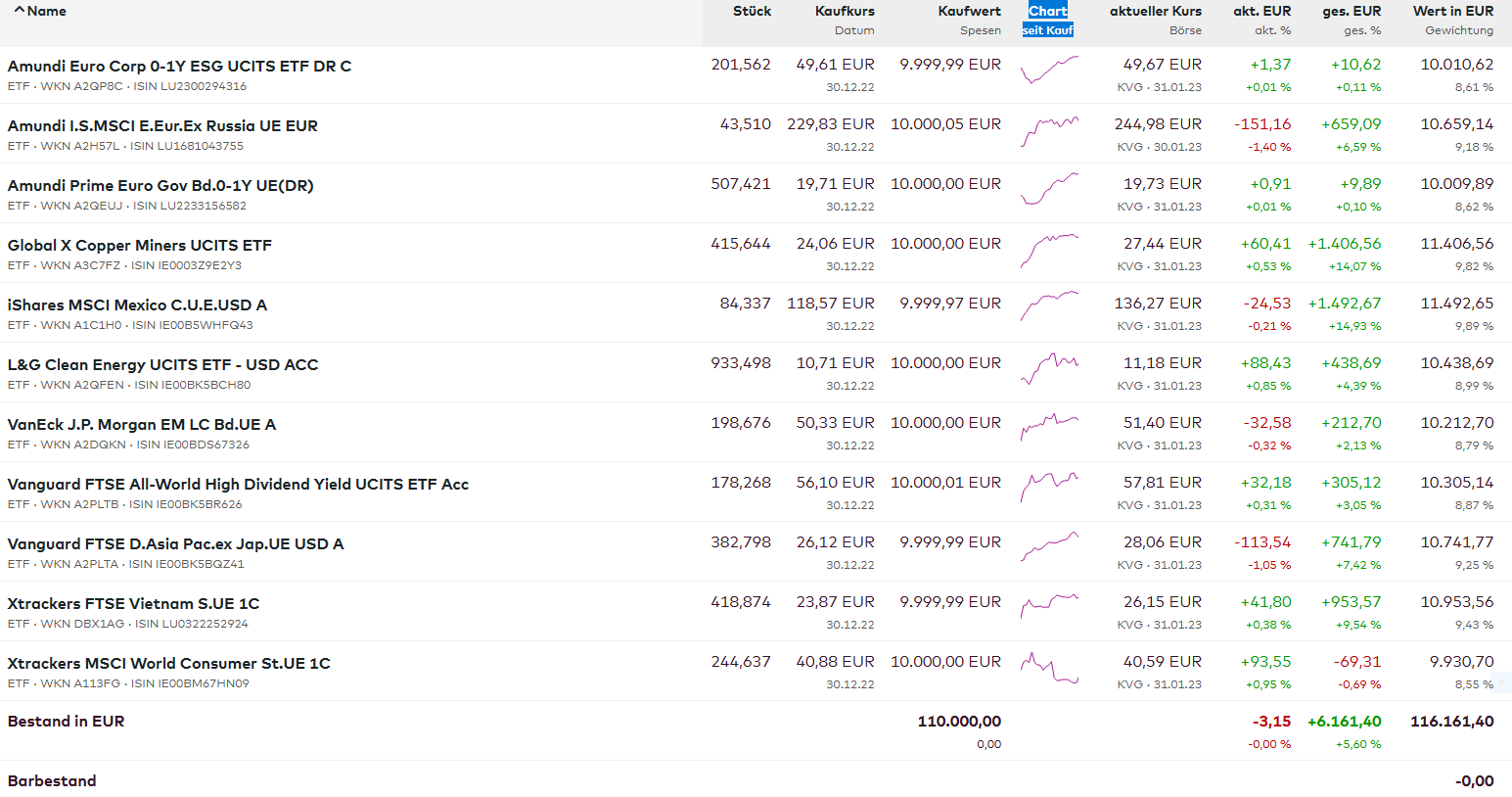Switch chart period via 'seit Kauf'
Viewport: 1512px width, 797px height.
[1047, 30]
